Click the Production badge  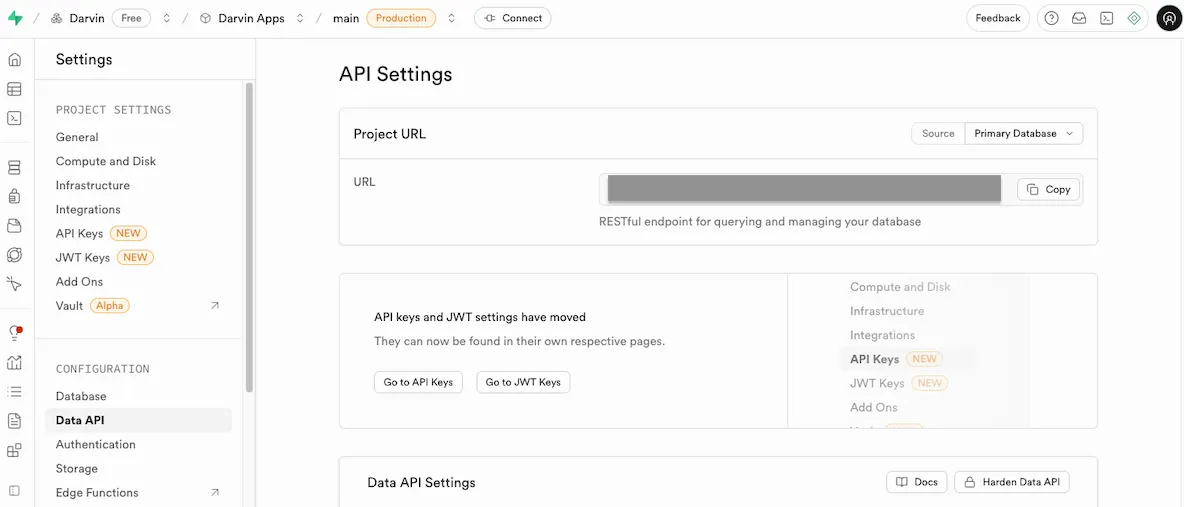[x=401, y=18]
